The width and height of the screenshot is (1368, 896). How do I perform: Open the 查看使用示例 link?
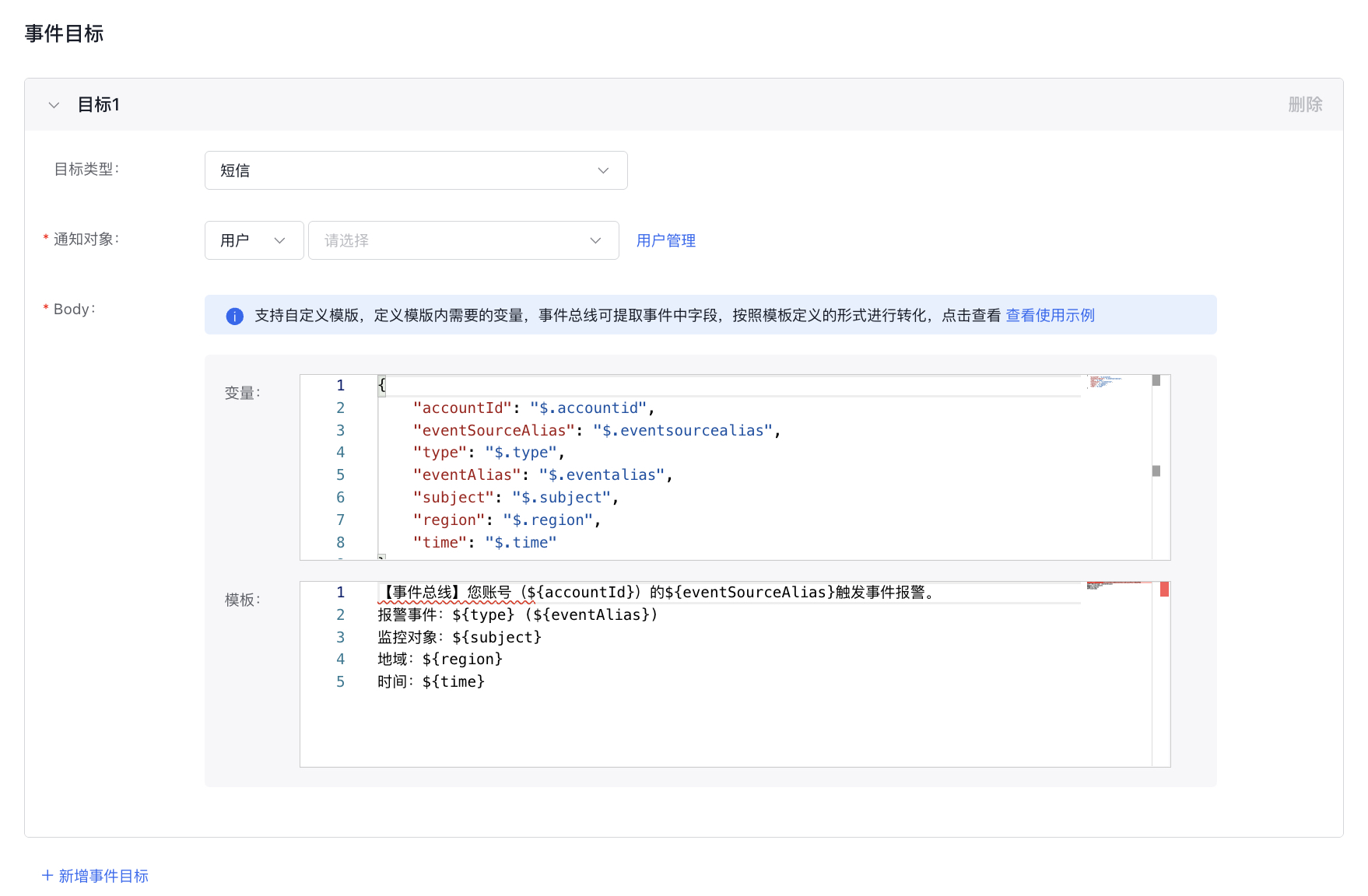point(1050,316)
